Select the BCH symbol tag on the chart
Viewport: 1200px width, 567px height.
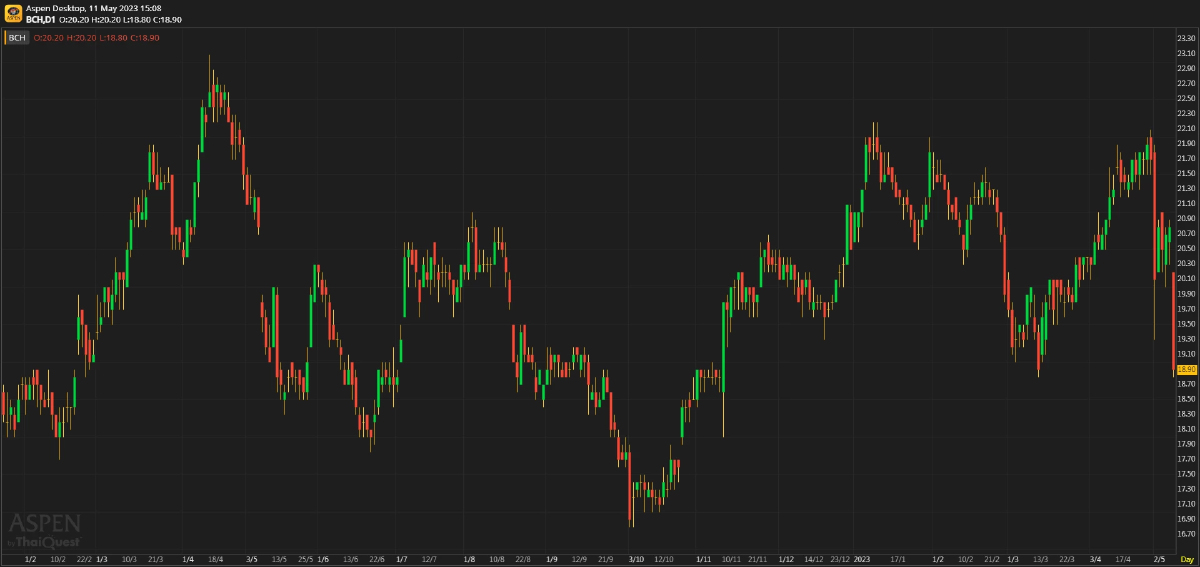point(17,38)
